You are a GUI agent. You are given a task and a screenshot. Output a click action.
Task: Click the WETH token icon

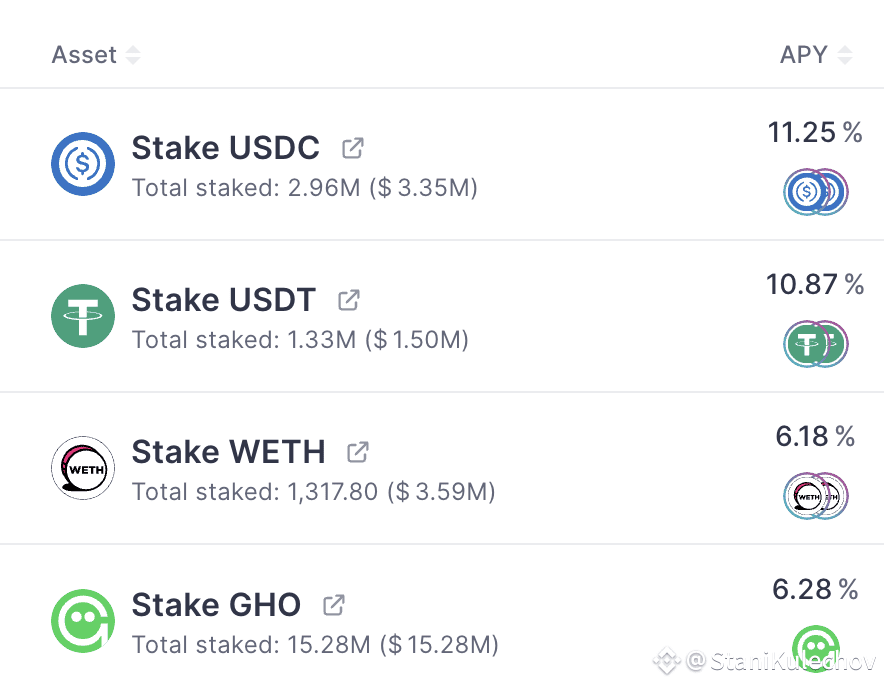tap(83, 468)
